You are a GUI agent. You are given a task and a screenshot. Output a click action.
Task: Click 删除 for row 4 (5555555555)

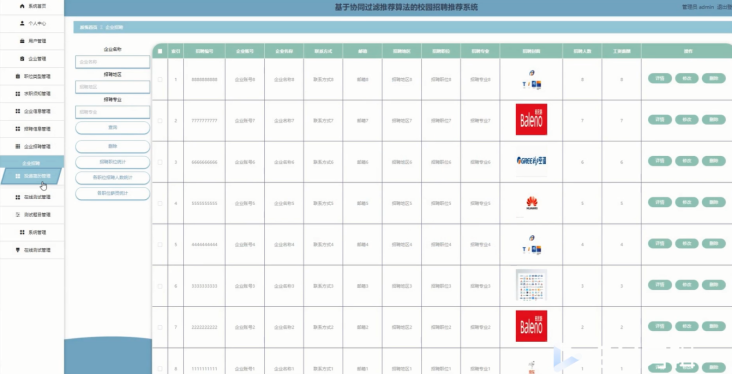tap(714, 202)
